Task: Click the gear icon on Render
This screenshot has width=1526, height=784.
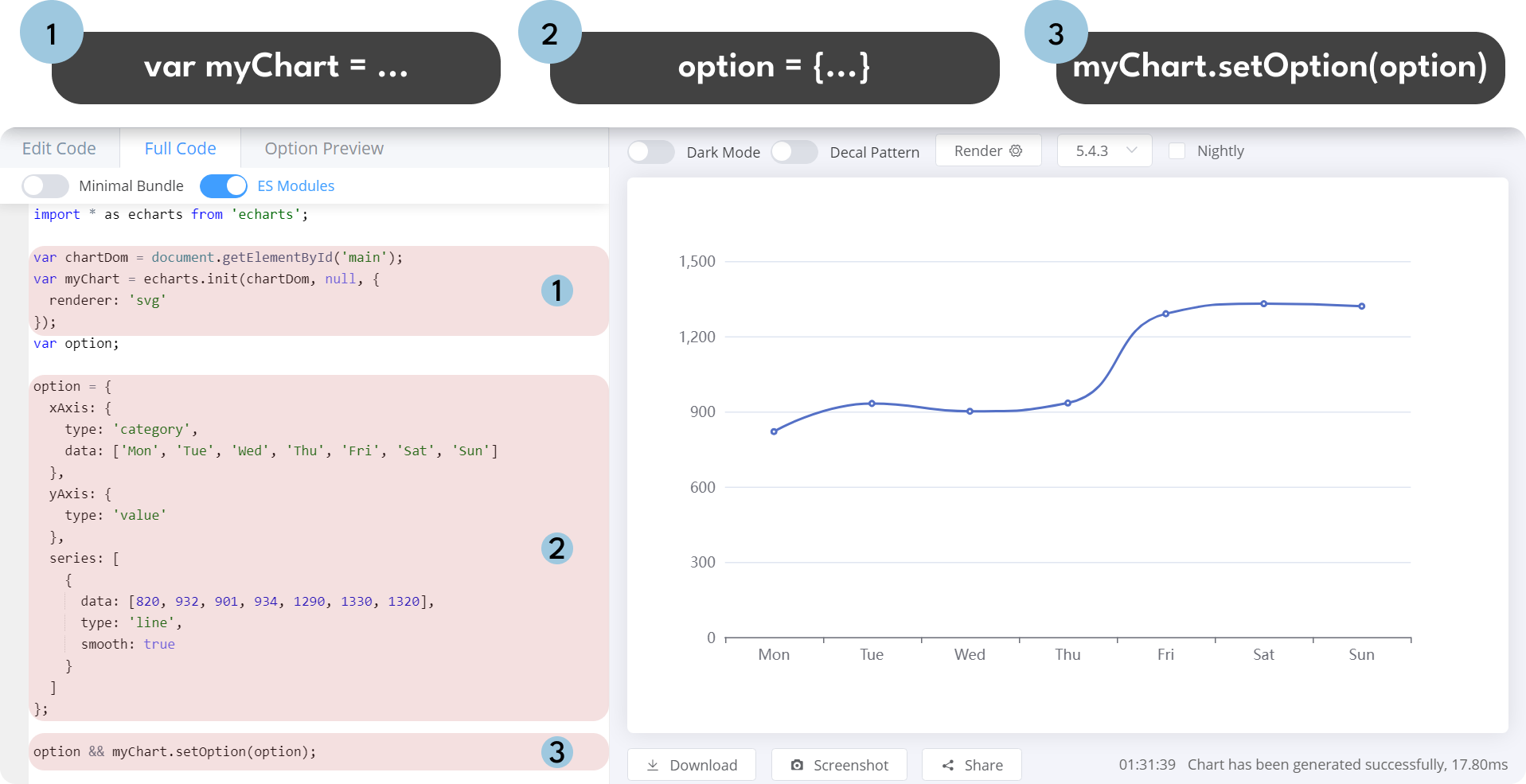Action: (1016, 150)
